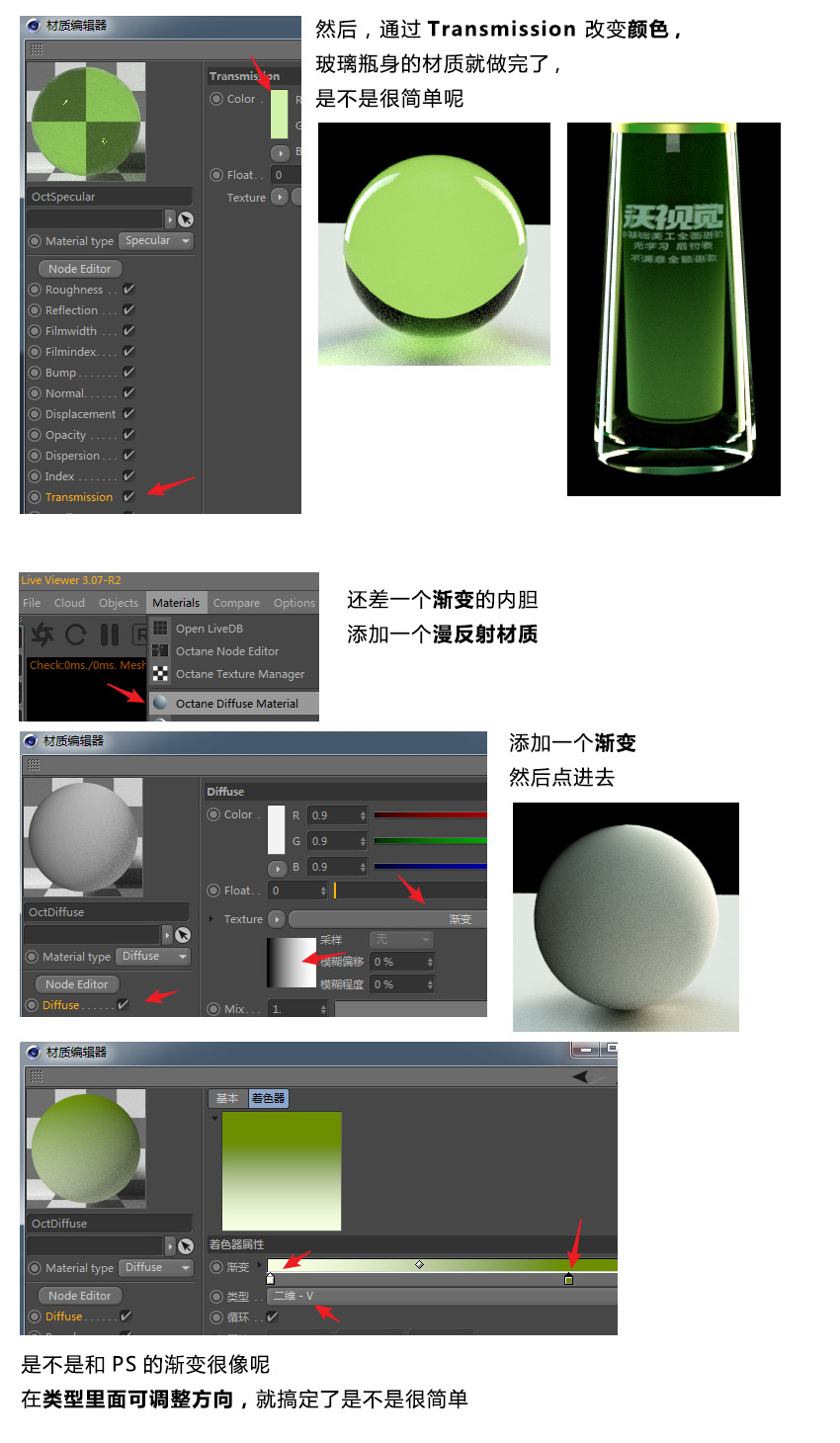
Task: Click the grip handle icon in the top material editor
Action: coord(37,49)
